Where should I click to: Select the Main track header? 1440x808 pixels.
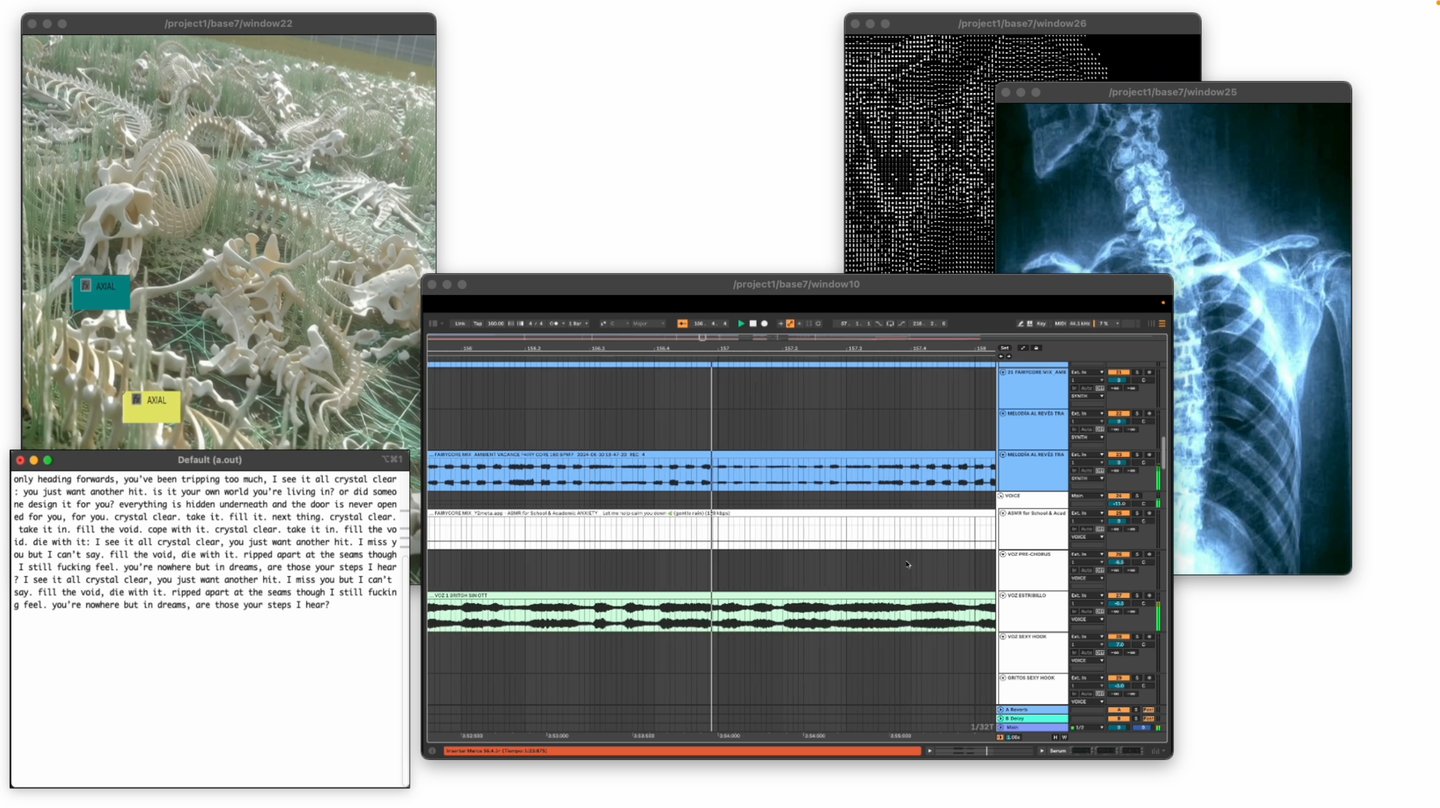(1034, 728)
